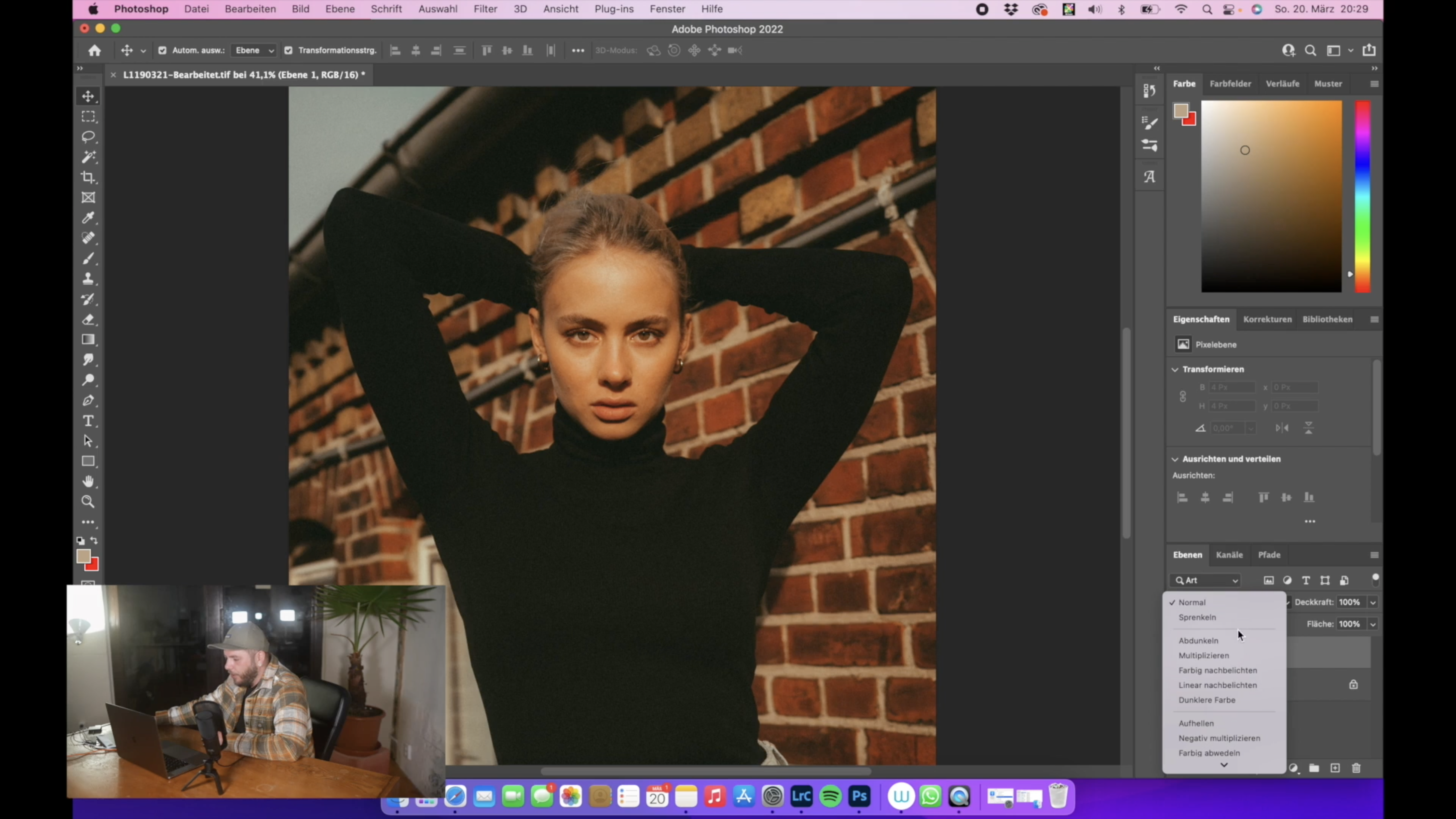Select the Clone Stamp tool
The image size is (1456, 819).
tap(88, 279)
